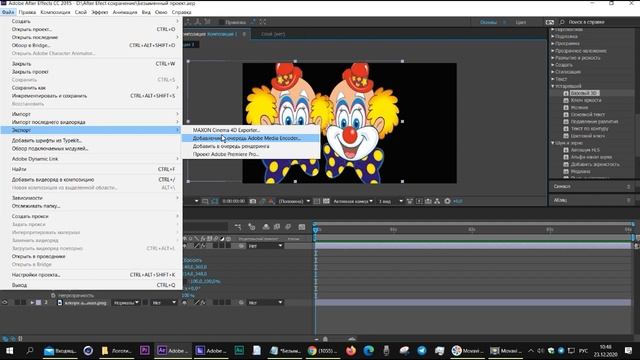640x360 pixels.
Task: Click the Adobe Audition taskbar icon
Action: [x=239, y=351]
